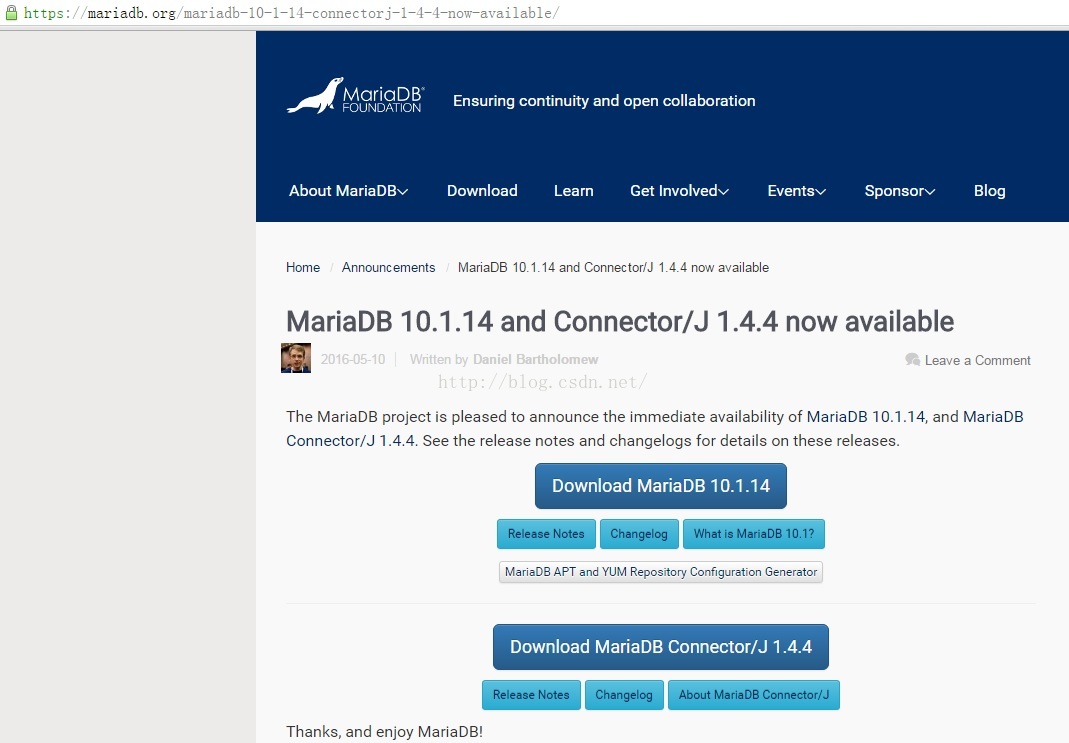This screenshot has height=743, width=1069.
Task: Click the Download MariaDB 10.1.14 button
Action: 661,486
